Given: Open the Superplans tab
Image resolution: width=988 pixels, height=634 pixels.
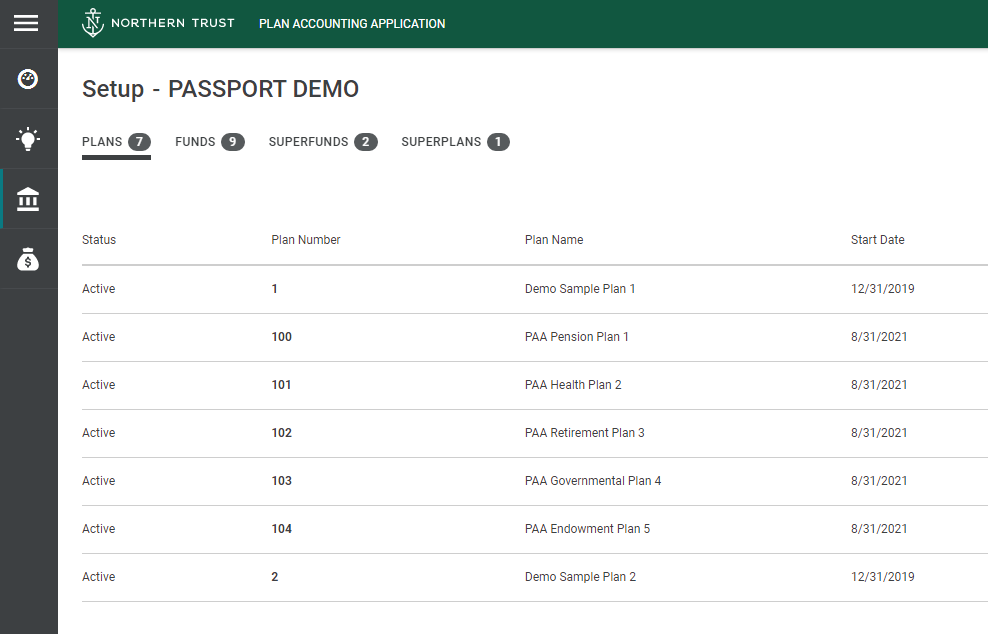Looking at the screenshot, I should coord(455,142).
